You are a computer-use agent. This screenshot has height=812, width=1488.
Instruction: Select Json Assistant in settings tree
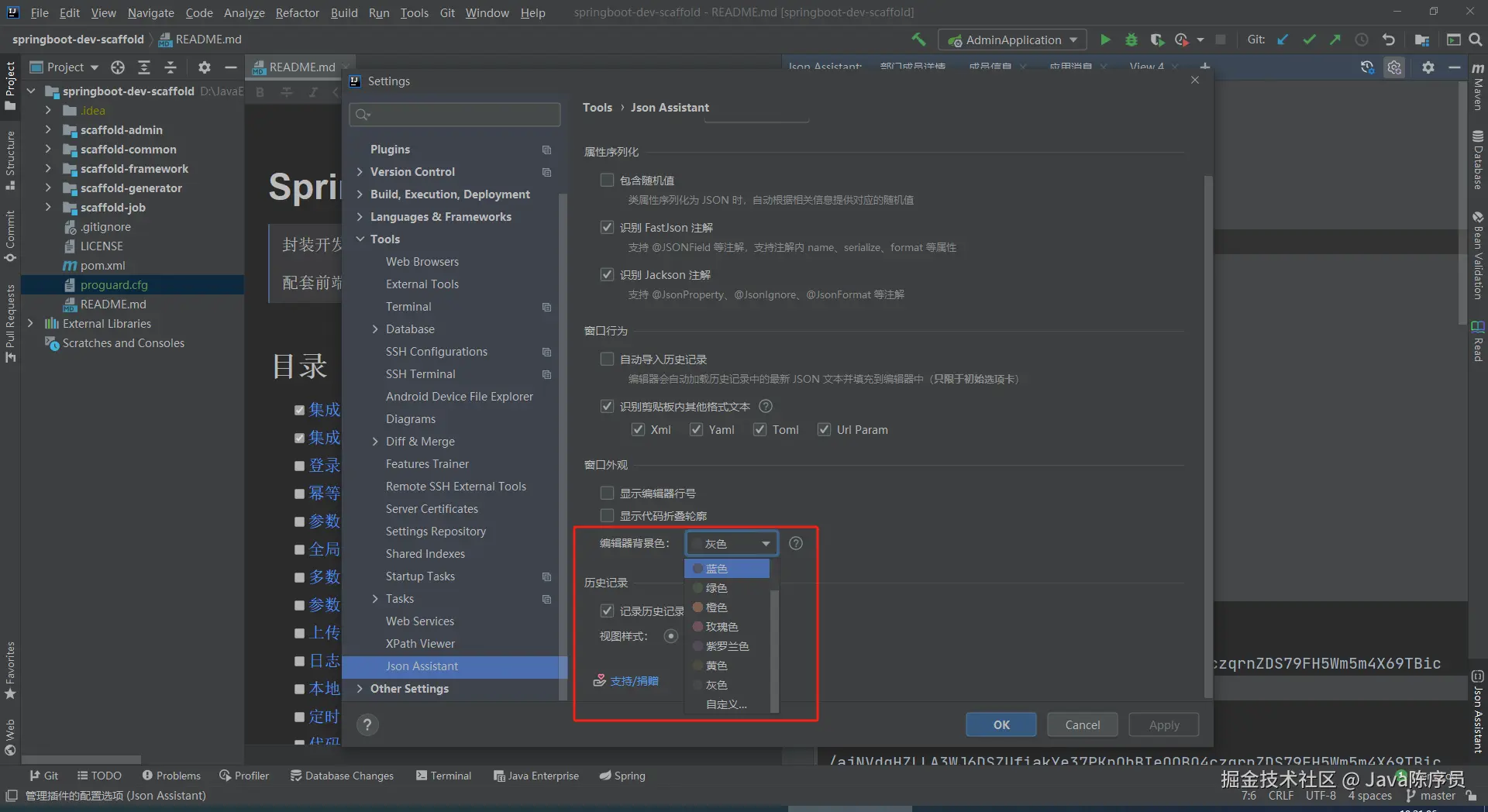click(x=454, y=666)
